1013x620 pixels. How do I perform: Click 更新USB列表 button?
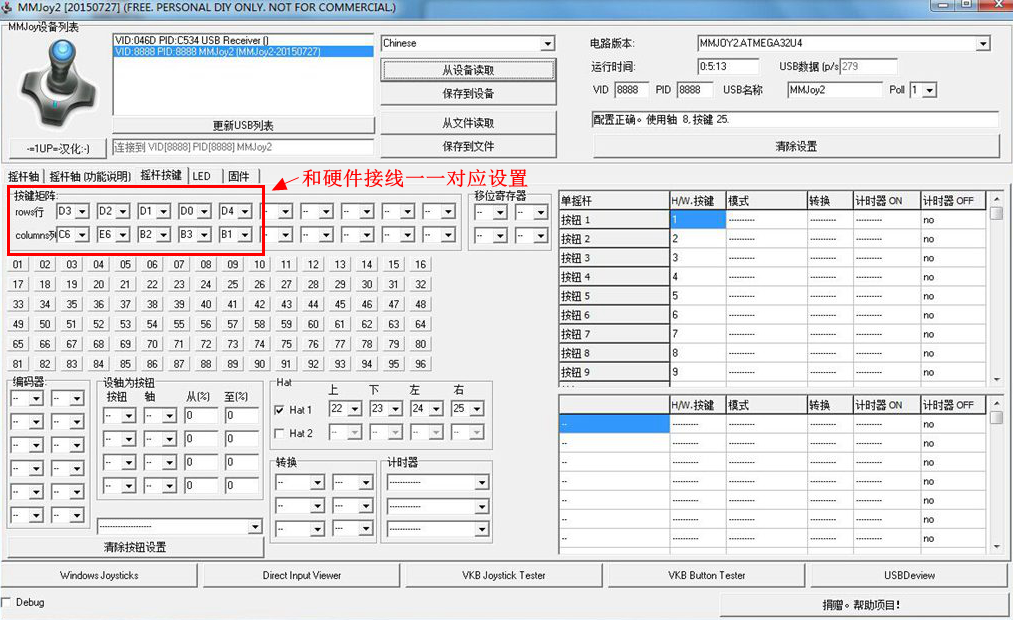point(243,125)
